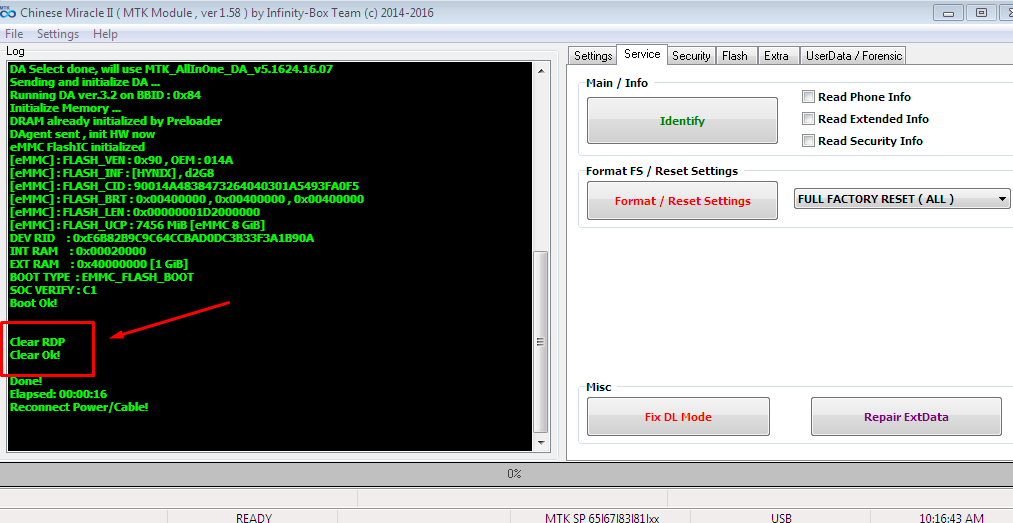
Task: Click log scrollbar up arrow
Action: 541,71
